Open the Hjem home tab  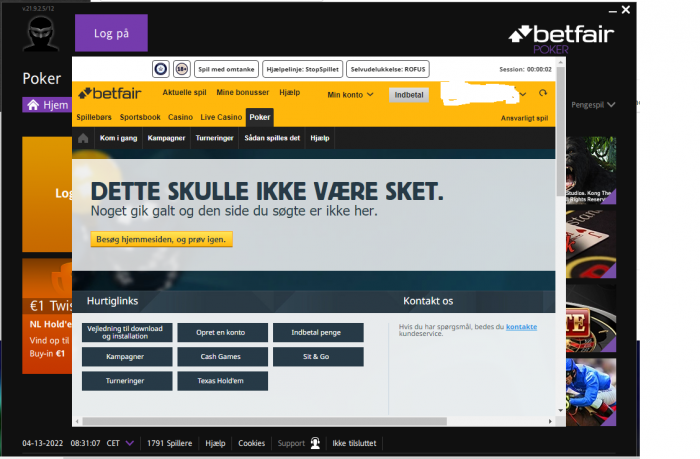[x=47, y=105]
